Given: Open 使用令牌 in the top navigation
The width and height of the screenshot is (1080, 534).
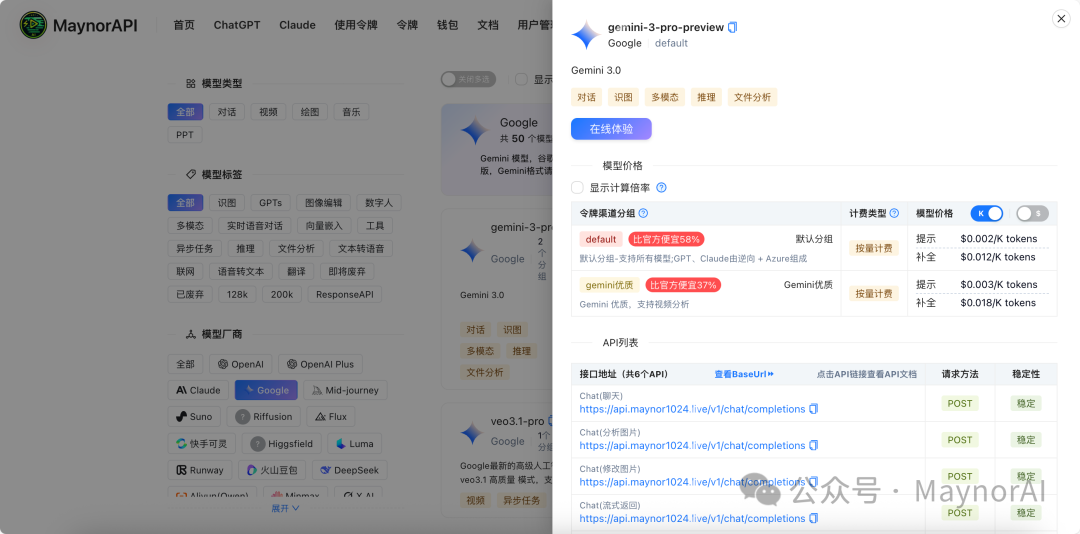Looking at the screenshot, I should click(356, 25).
